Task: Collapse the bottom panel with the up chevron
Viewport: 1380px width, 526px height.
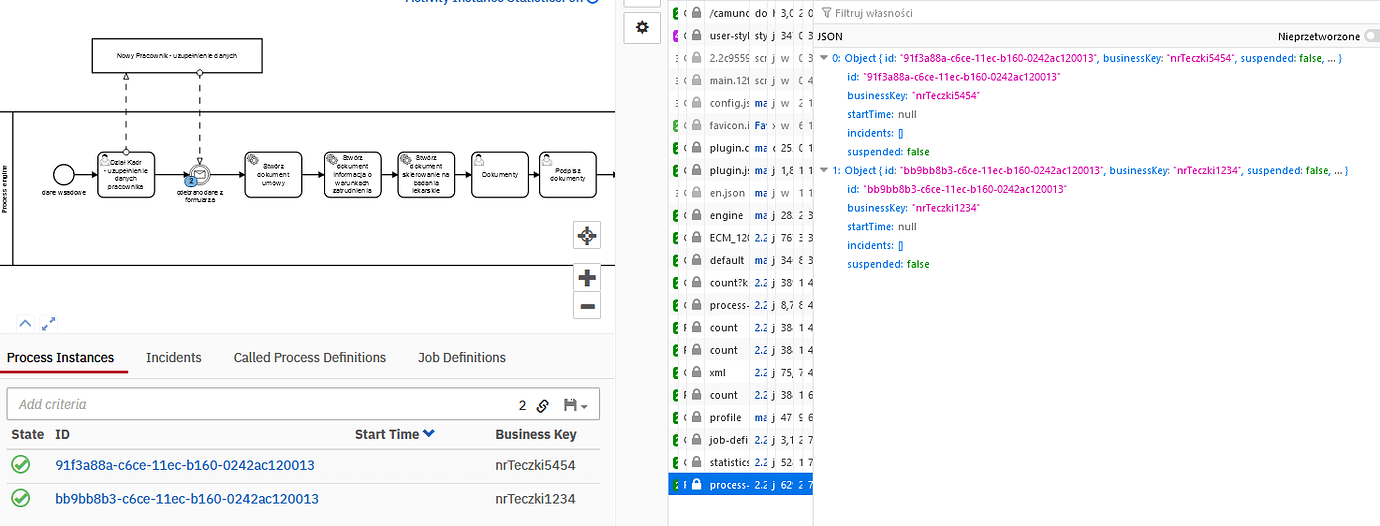Action: [x=25, y=323]
